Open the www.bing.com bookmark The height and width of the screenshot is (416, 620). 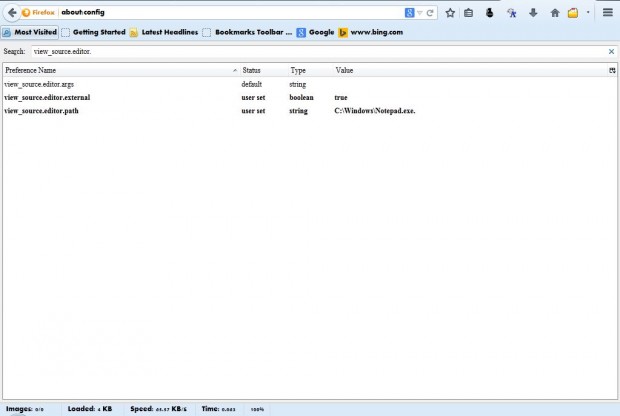[x=371, y=32]
